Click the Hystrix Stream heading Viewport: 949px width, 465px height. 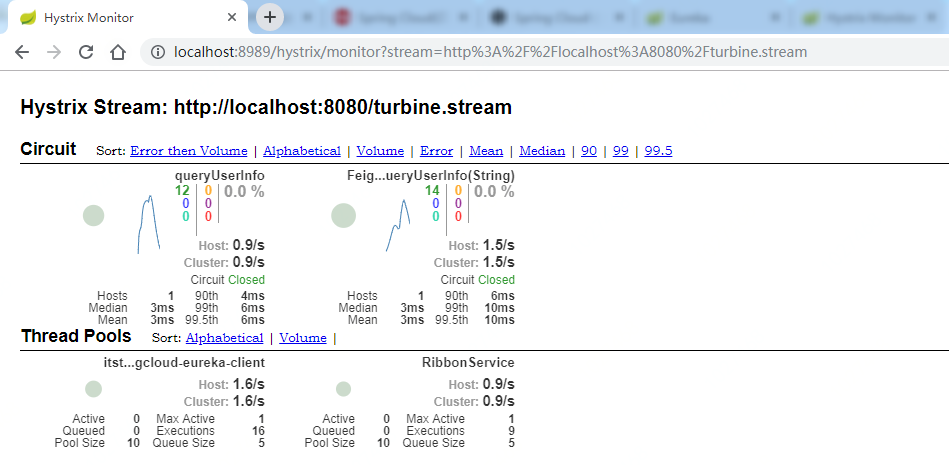pyautogui.click(x=266, y=108)
